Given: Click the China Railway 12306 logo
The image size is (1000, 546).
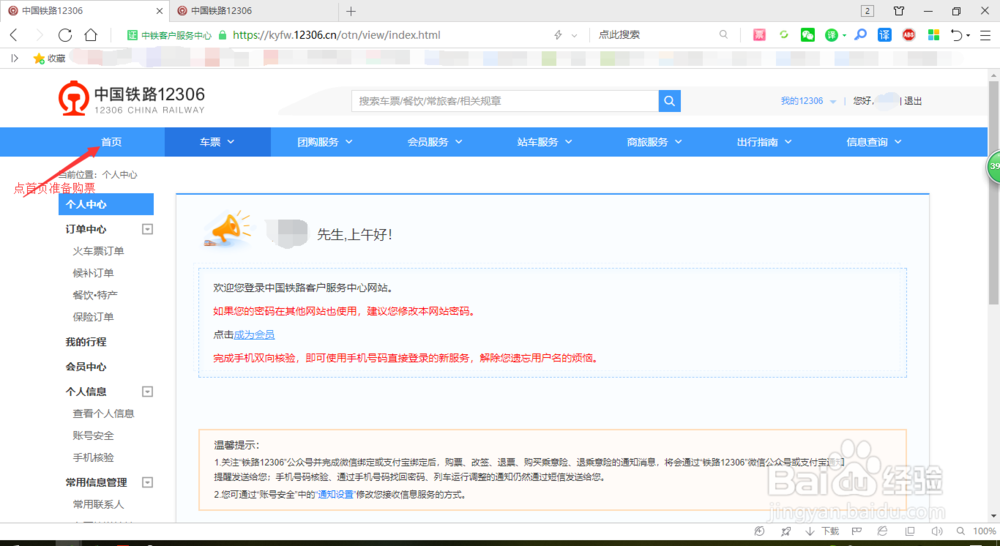Looking at the screenshot, I should point(131,99).
